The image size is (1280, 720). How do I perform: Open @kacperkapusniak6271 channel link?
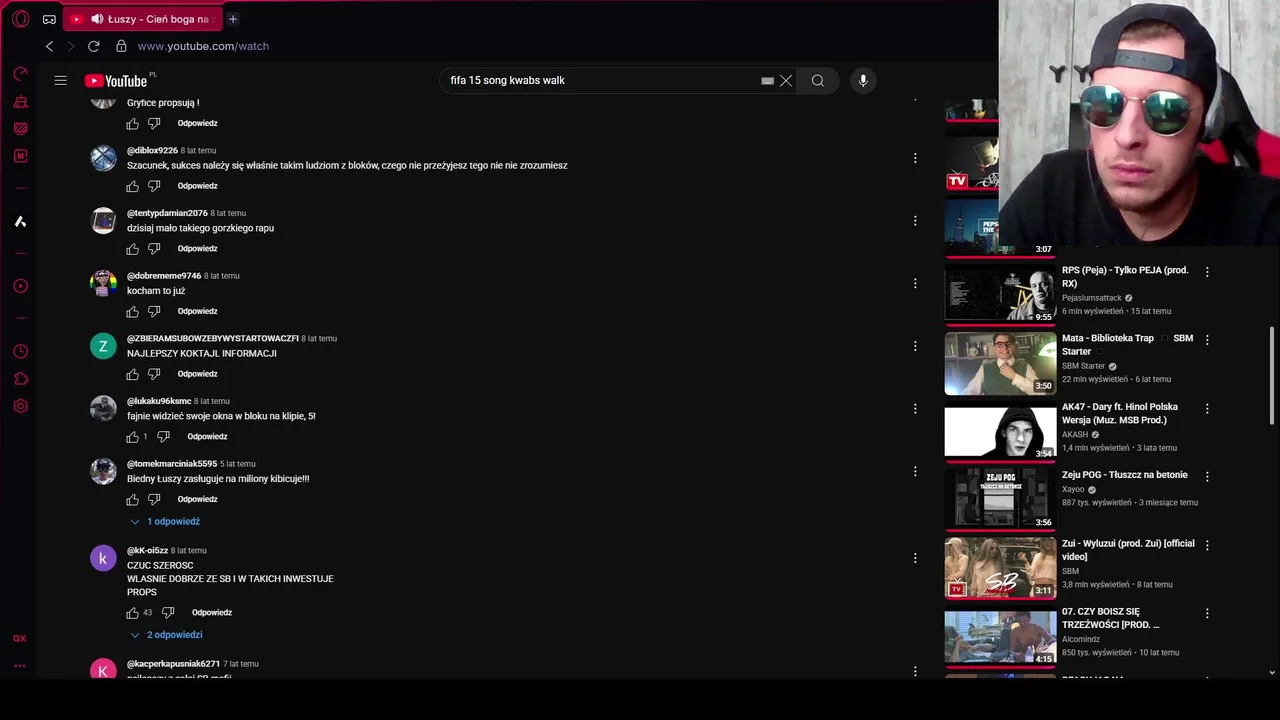tap(173, 664)
